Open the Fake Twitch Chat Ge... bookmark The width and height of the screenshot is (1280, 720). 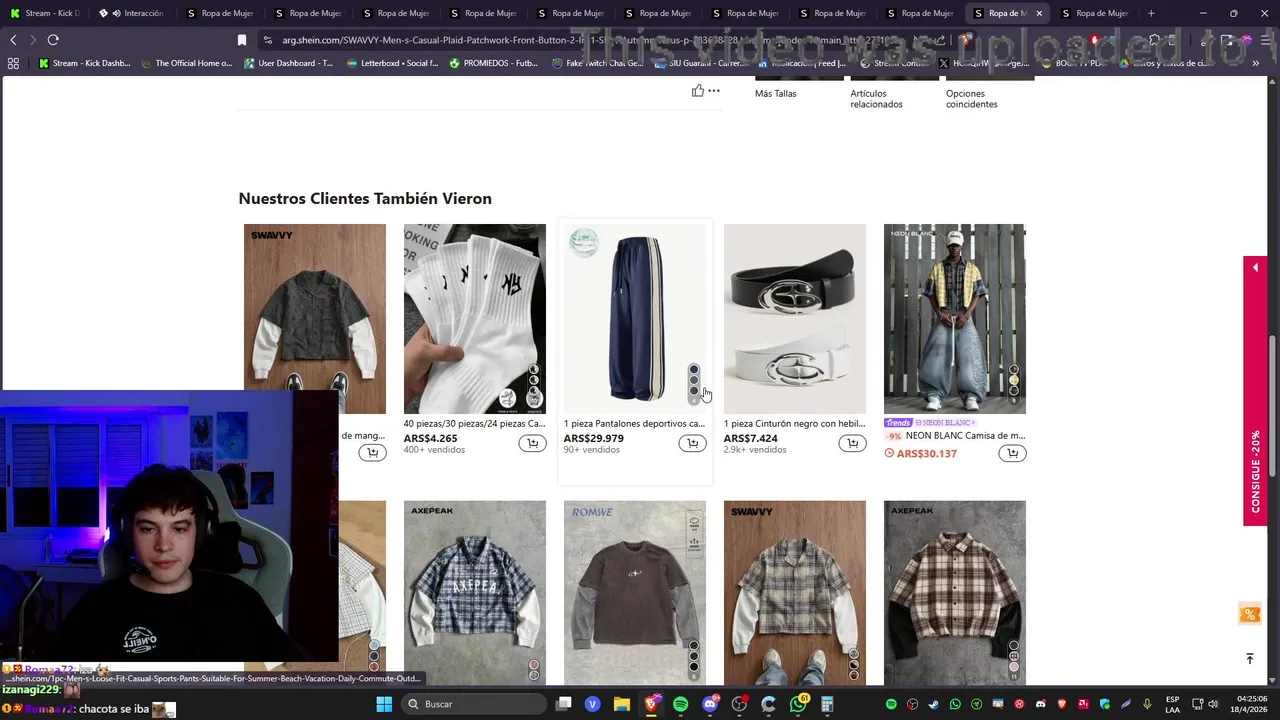pos(597,63)
